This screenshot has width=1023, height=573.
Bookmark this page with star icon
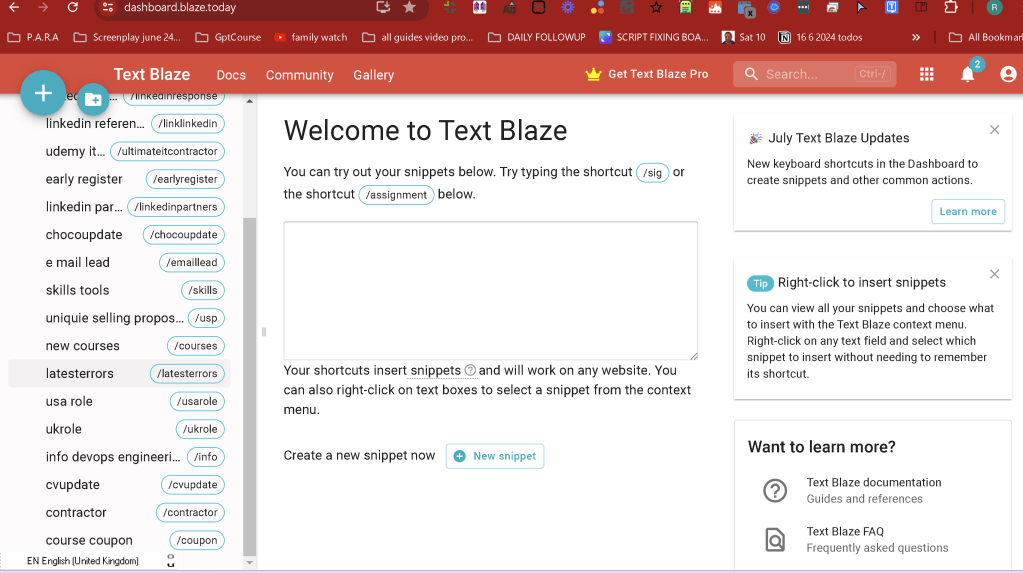[x=409, y=7]
